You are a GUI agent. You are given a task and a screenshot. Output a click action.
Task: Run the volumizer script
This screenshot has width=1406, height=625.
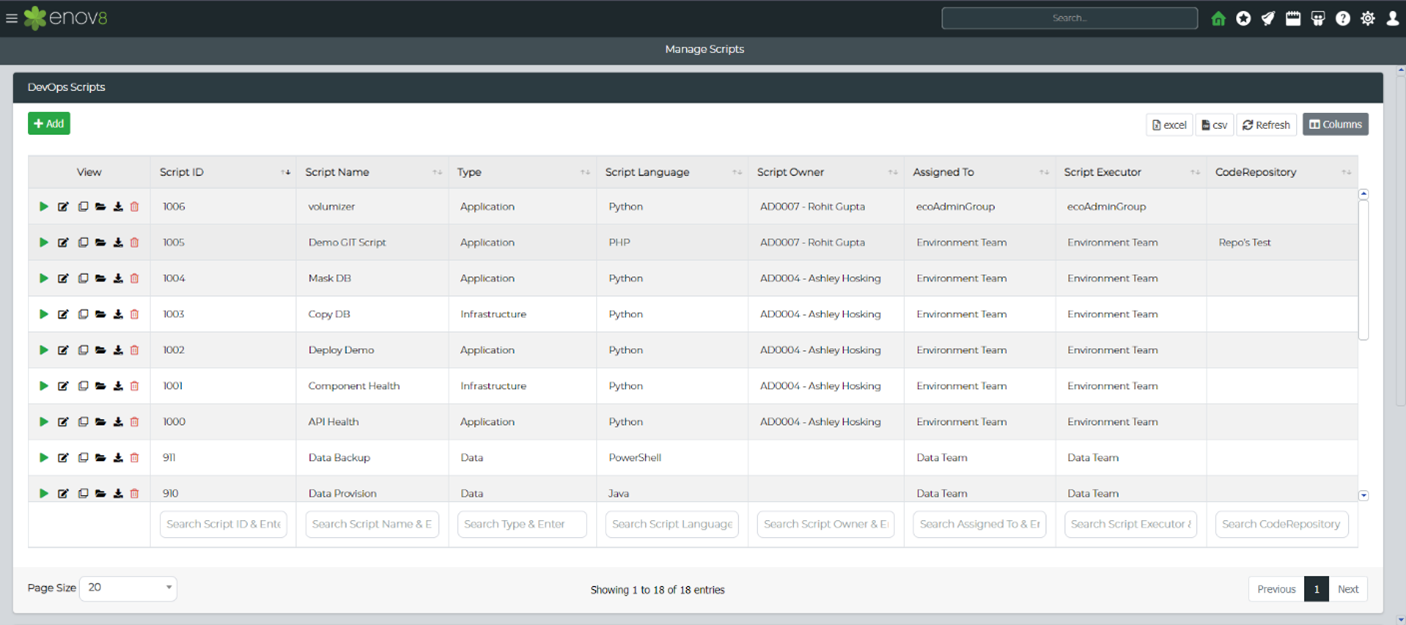43,206
